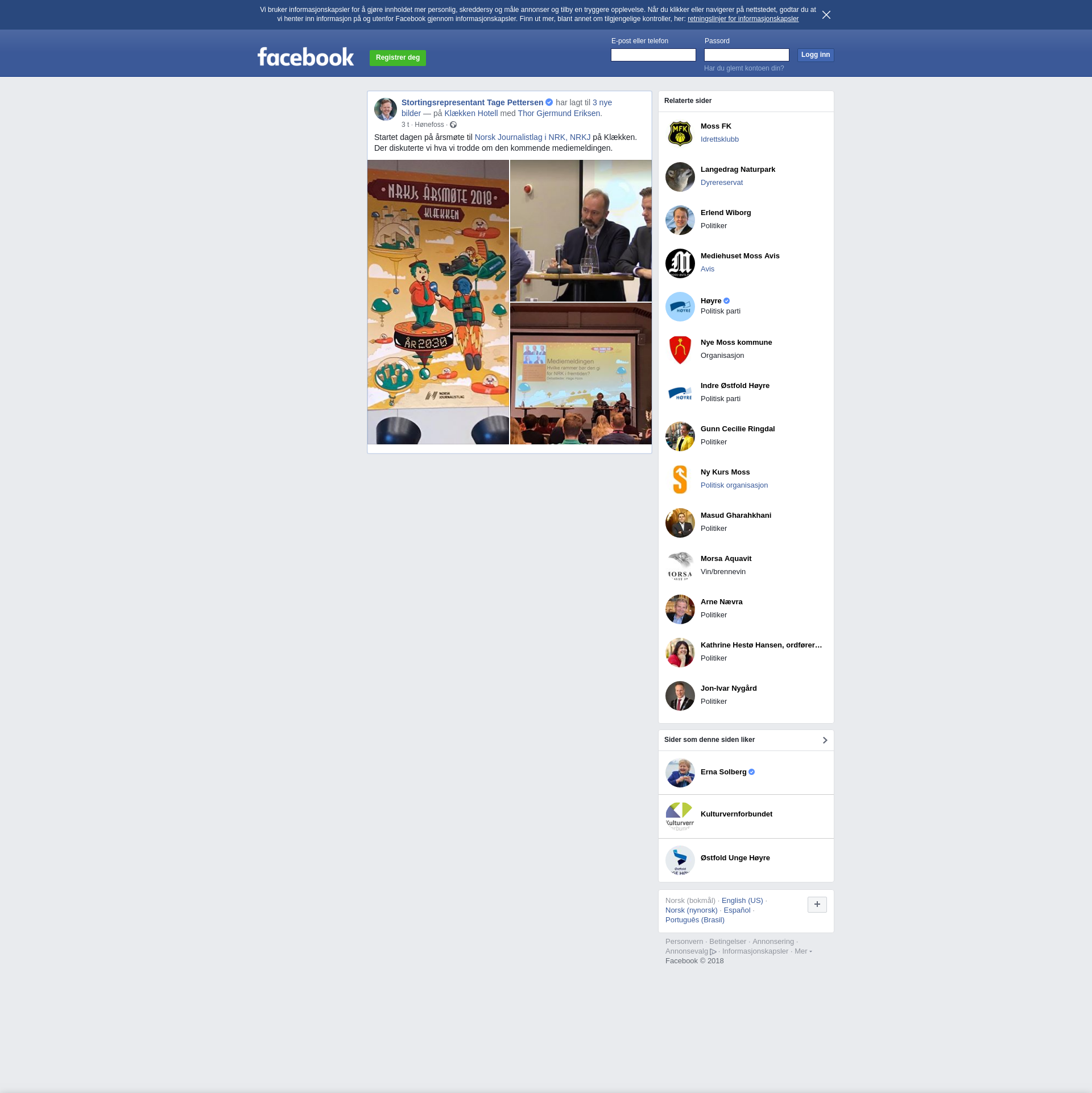The height and width of the screenshot is (1093, 1092).
Task: Click Arne Nævra's avatar
Action: pyautogui.click(x=680, y=609)
